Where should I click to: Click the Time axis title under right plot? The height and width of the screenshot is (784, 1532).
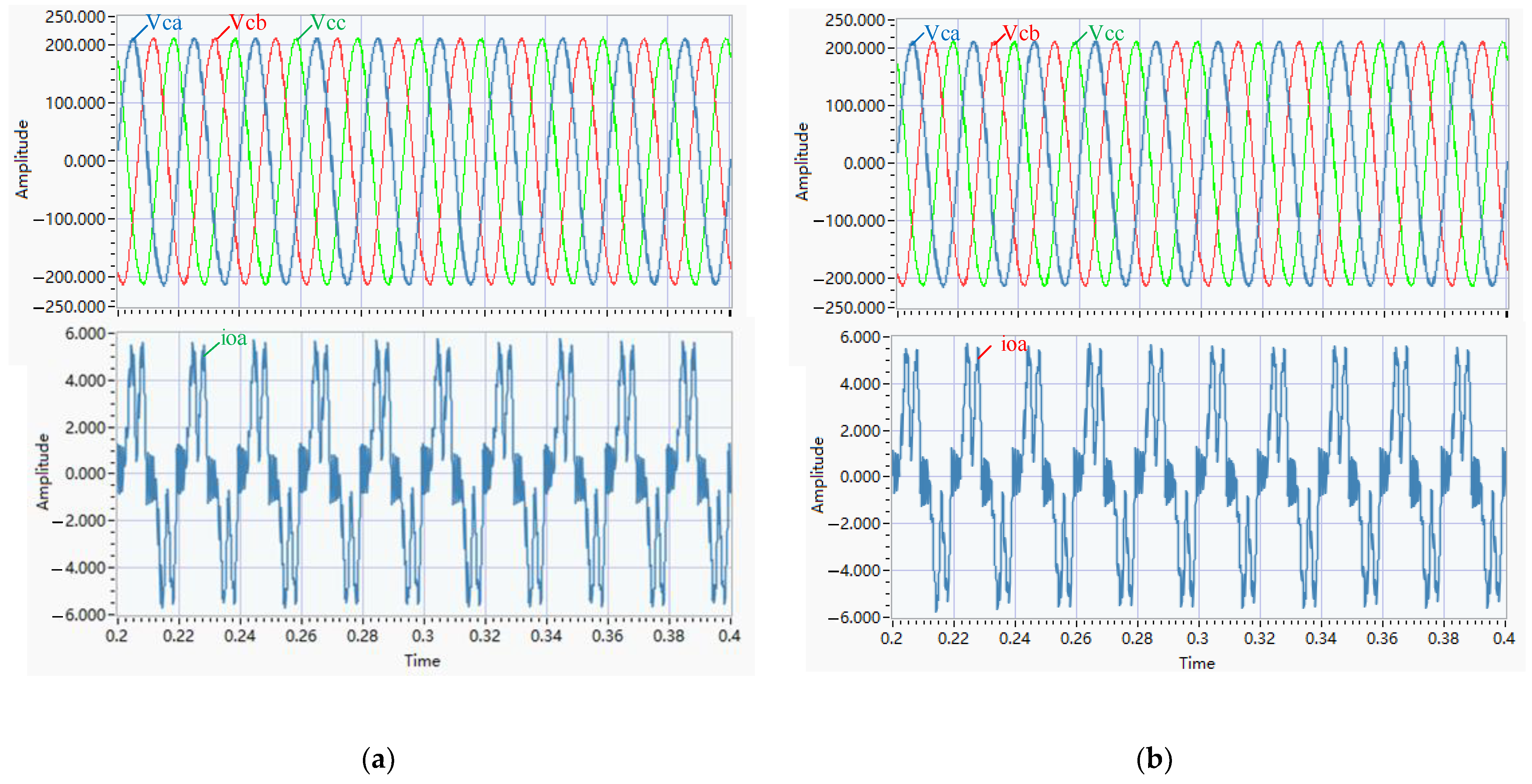(1197, 663)
